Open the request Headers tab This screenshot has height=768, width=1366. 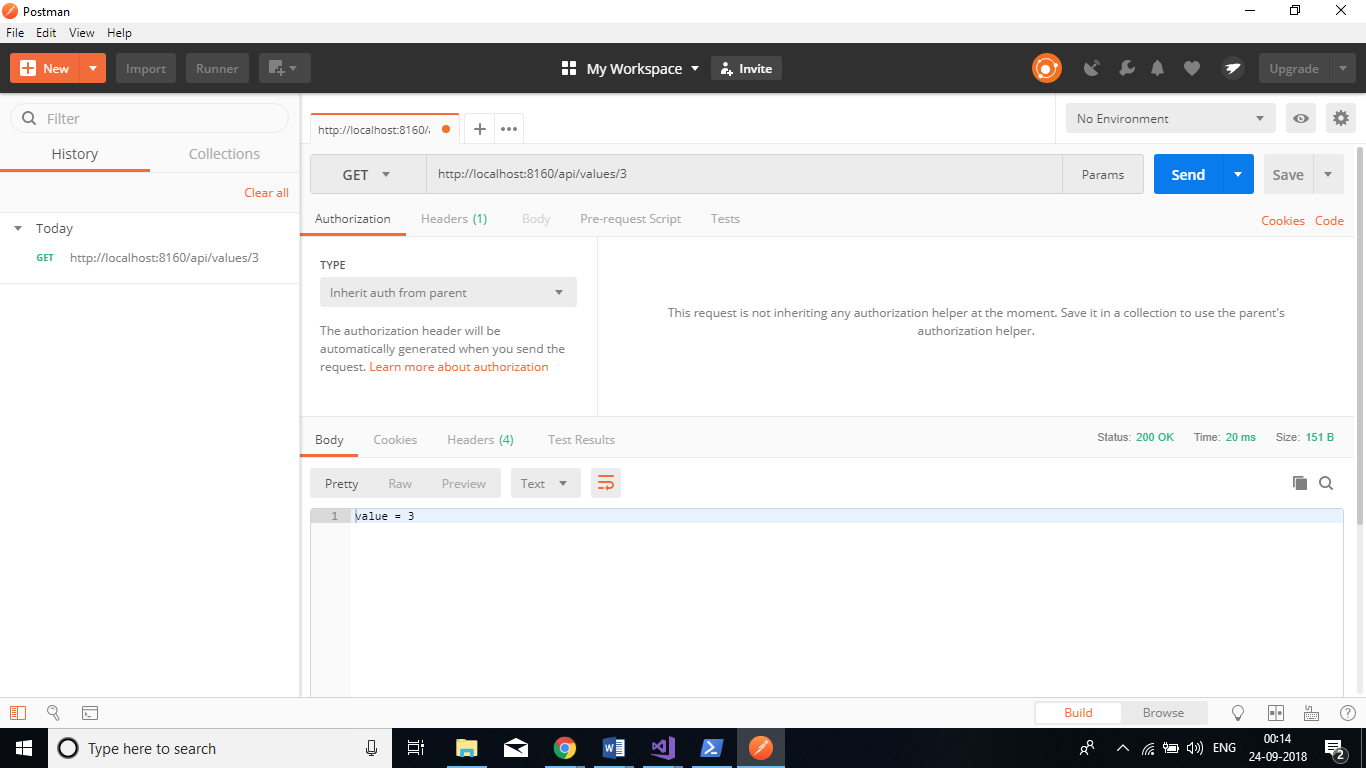(x=453, y=218)
